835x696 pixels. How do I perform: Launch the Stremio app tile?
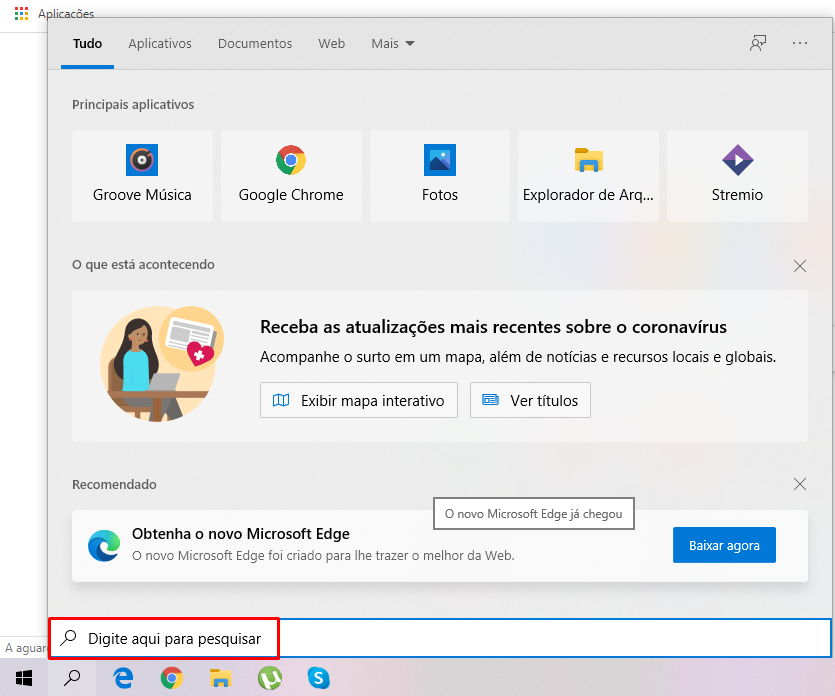point(737,175)
